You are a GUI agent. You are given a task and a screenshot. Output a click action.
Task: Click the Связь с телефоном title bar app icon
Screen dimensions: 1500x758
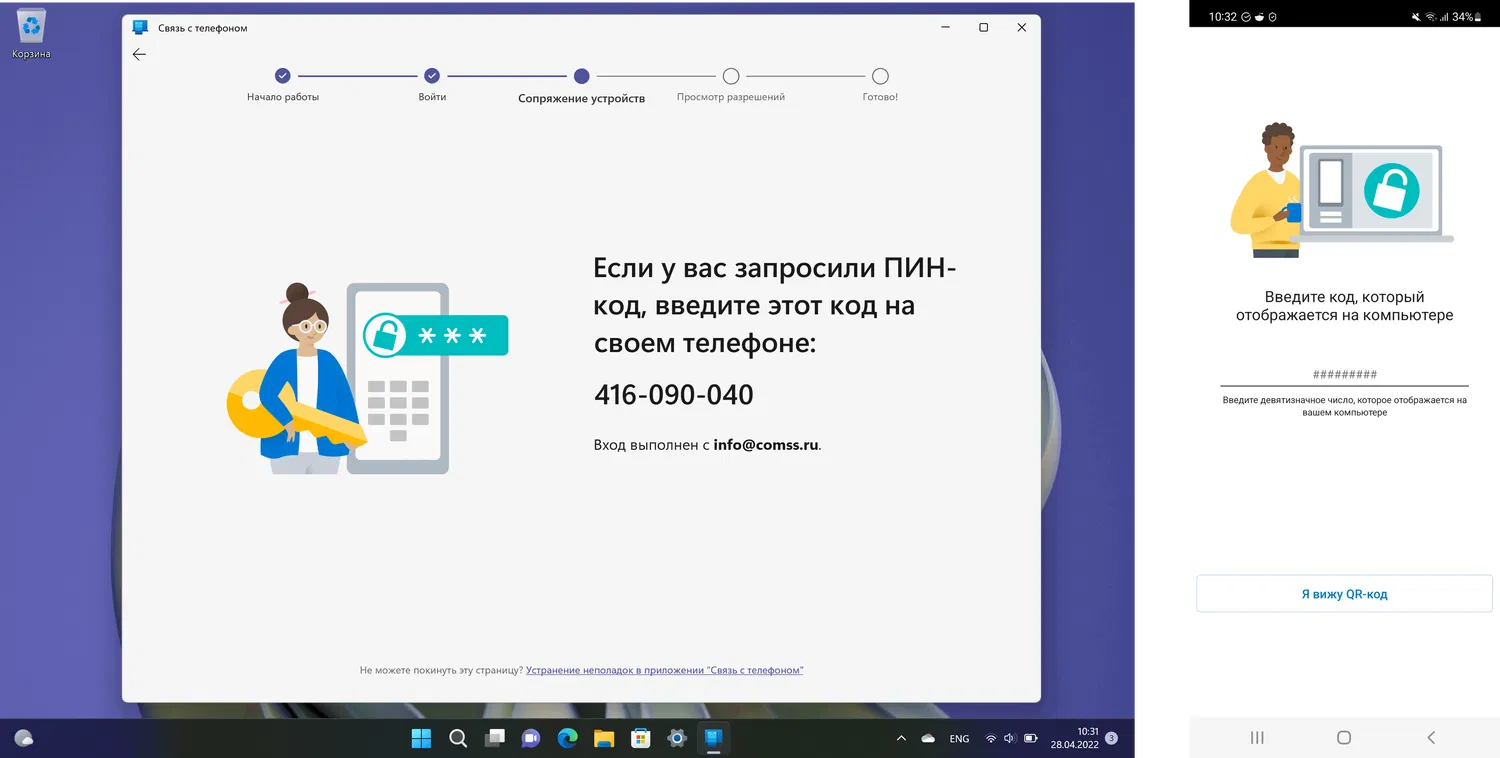click(140, 28)
